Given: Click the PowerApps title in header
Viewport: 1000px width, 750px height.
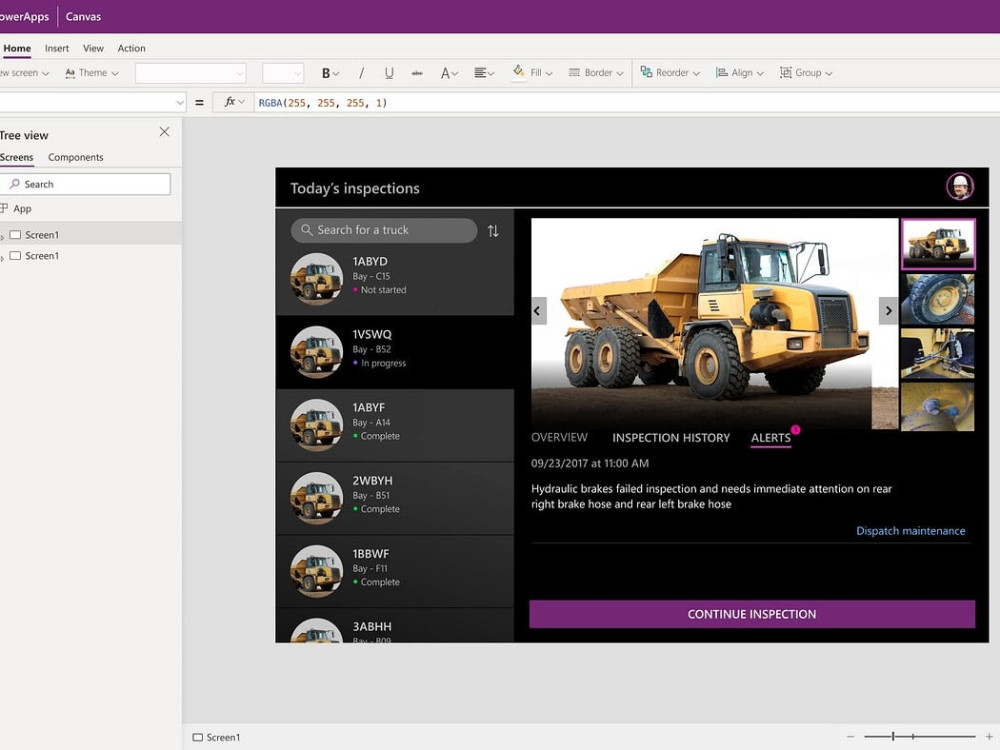Looking at the screenshot, I should click(x=24, y=17).
